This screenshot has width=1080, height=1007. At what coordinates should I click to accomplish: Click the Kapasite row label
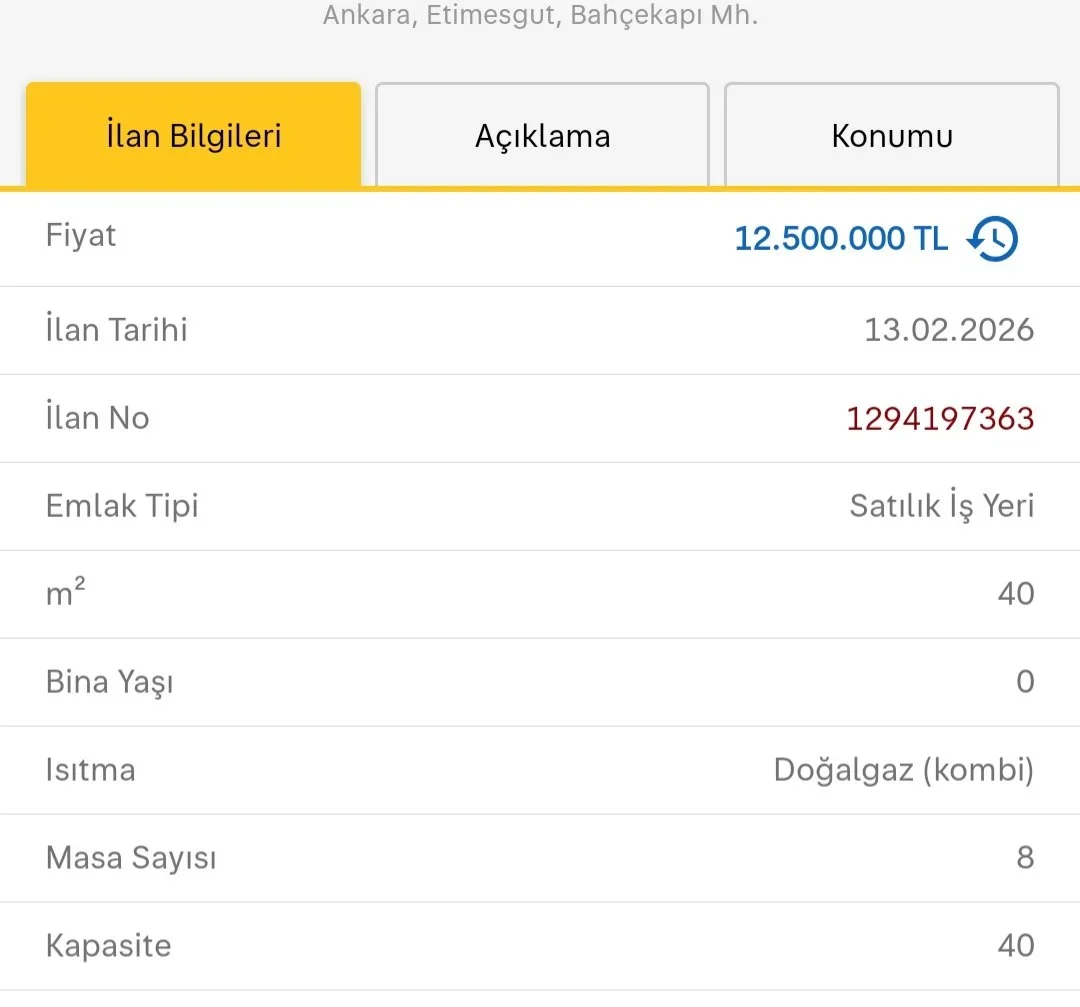107,946
